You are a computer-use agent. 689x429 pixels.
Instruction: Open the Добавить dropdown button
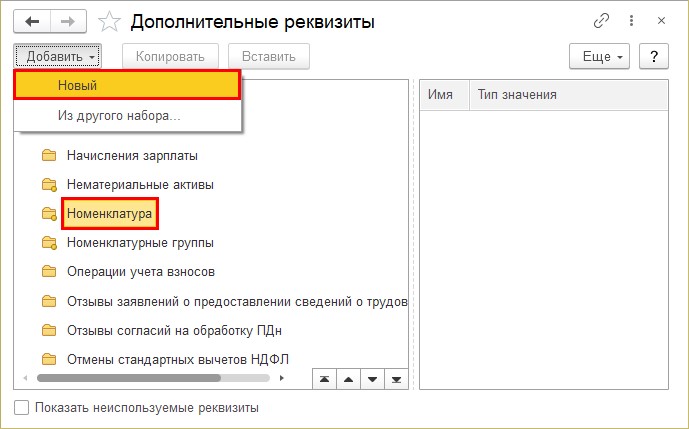pyautogui.click(x=56, y=56)
